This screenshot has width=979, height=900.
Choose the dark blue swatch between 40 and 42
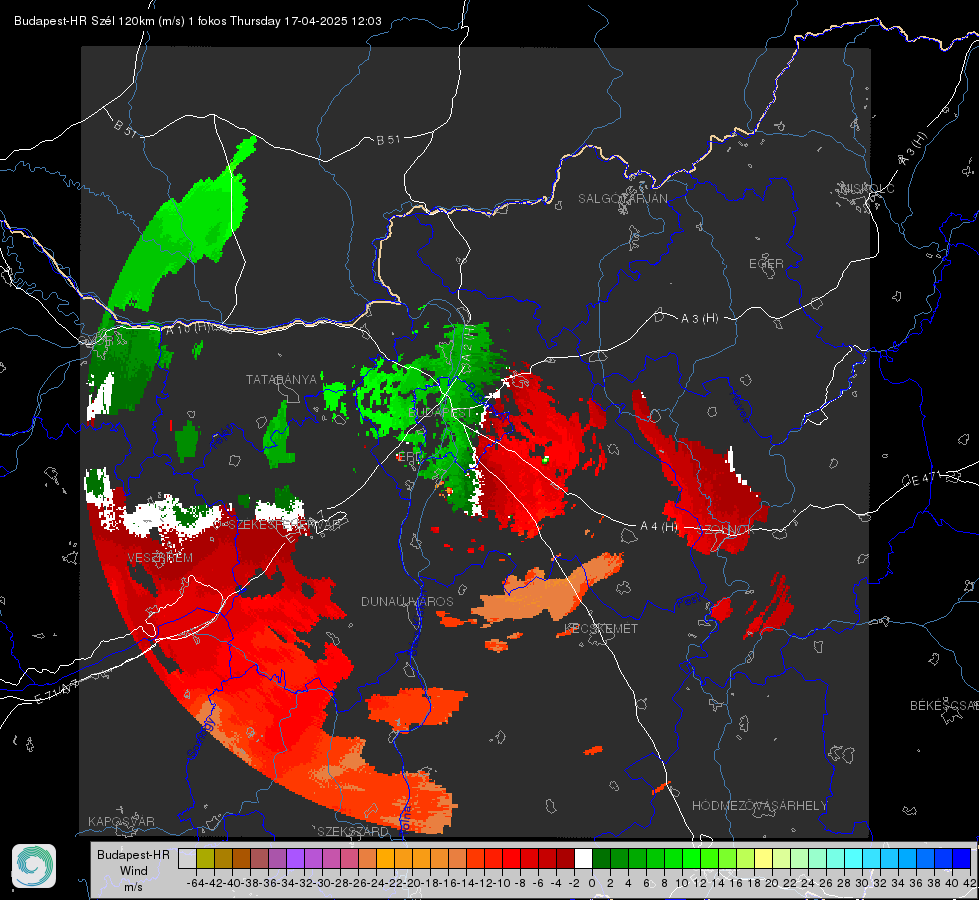click(x=961, y=858)
